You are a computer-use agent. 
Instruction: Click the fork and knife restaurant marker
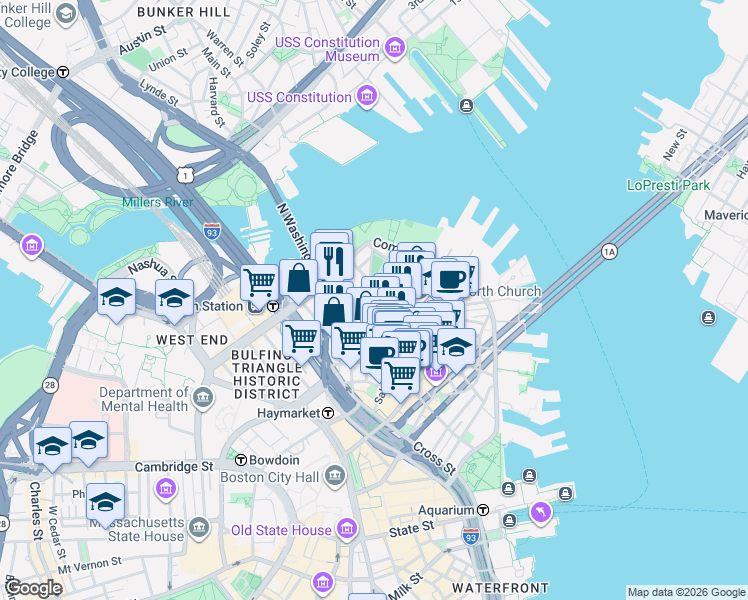(334, 261)
